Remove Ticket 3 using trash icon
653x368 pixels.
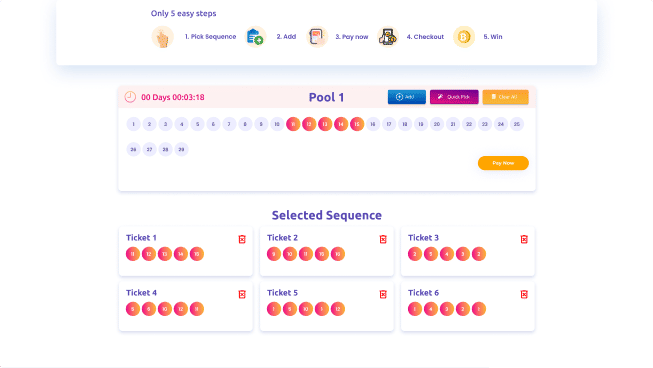click(x=524, y=239)
